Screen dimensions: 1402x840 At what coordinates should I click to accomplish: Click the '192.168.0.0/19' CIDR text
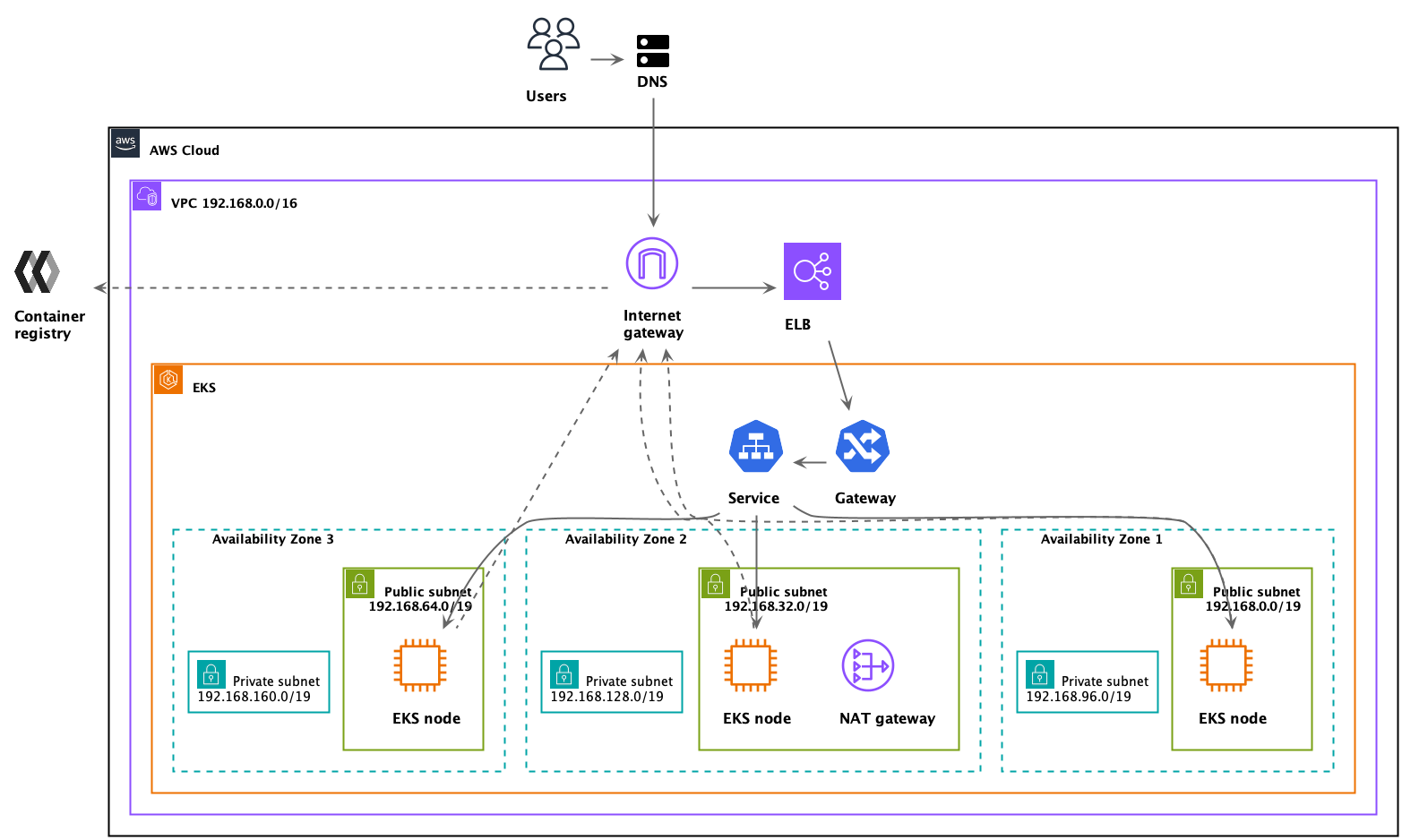click(1253, 606)
